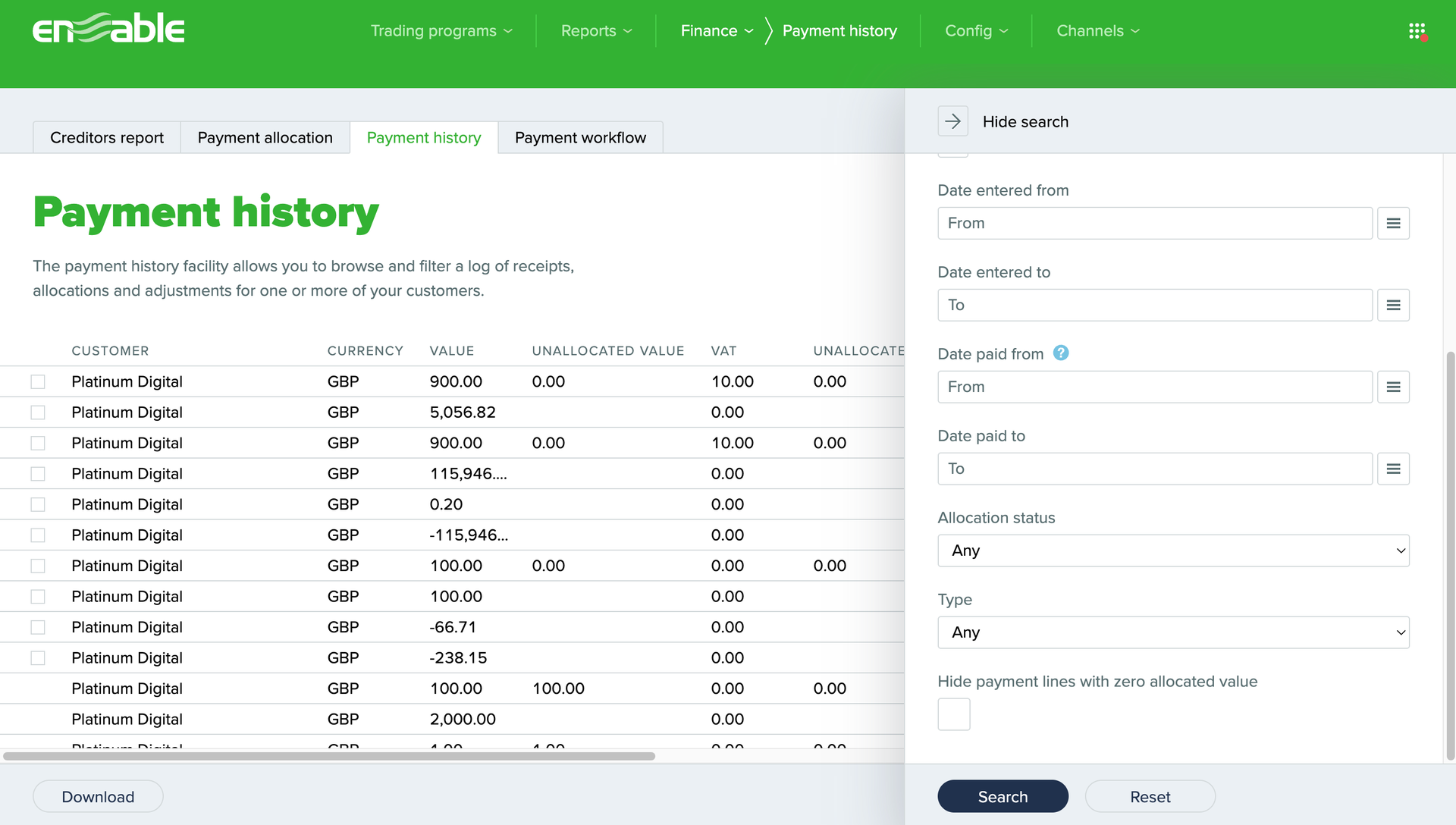Focus Date paid from input field
Screen dimensions: 1456x825
point(1155,387)
